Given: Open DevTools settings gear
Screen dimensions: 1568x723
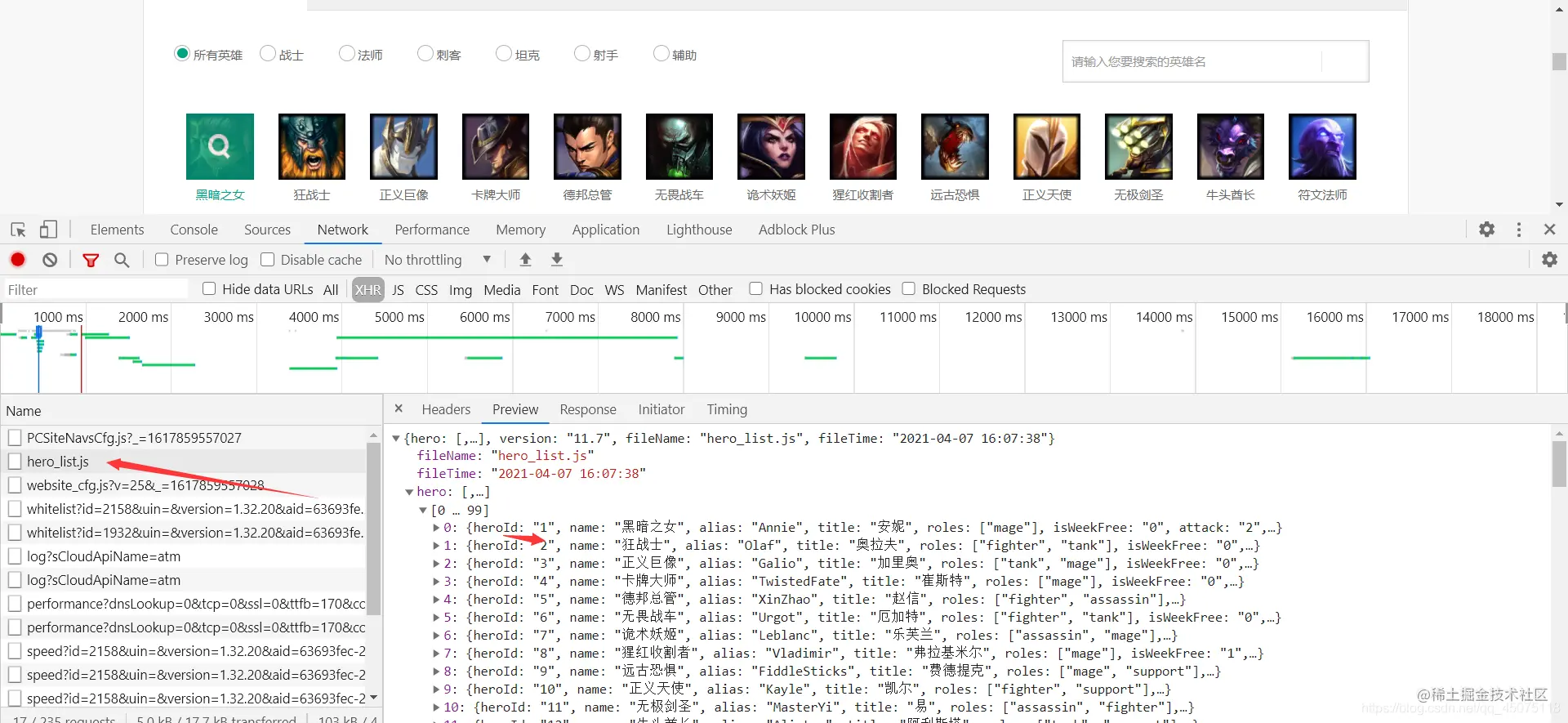Looking at the screenshot, I should pyautogui.click(x=1487, y=230).
